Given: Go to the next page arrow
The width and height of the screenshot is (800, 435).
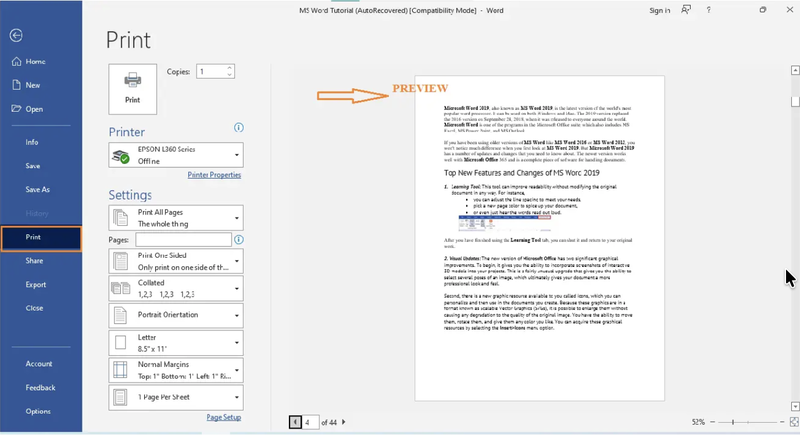Looking at the screenshot, I should pyautogui.click(x=343, y=422).
